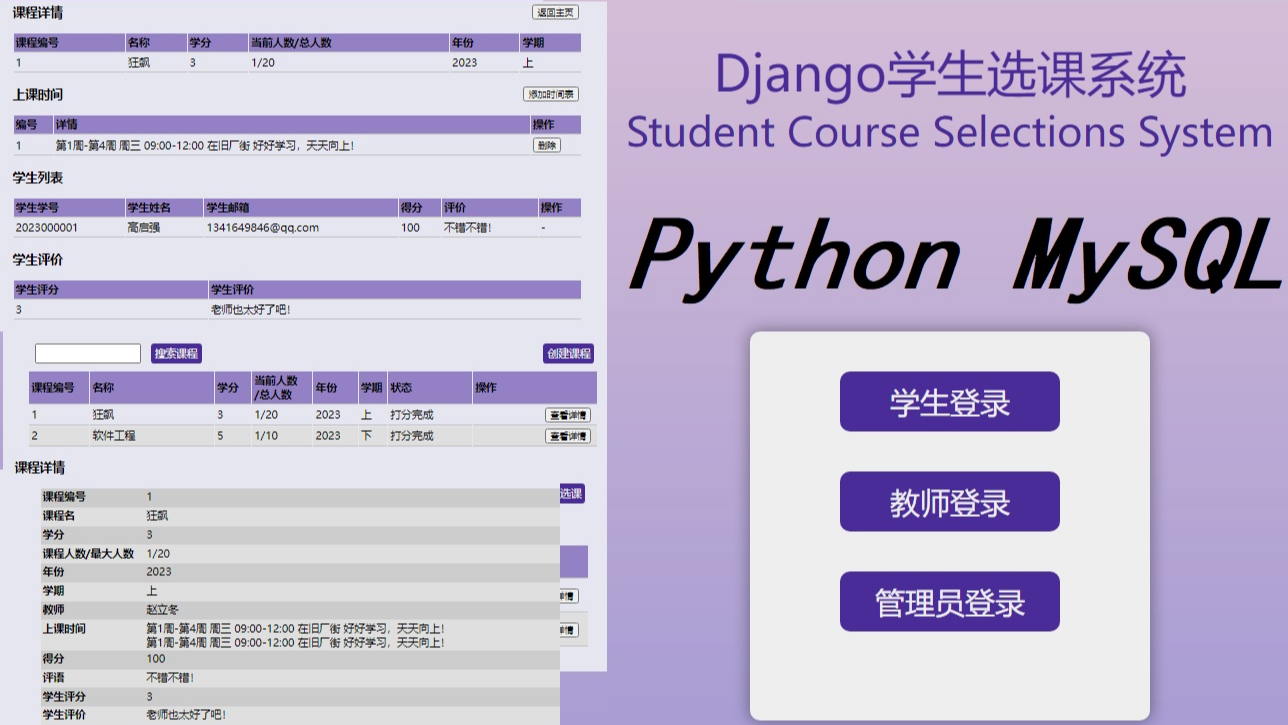Delete schedule entry with 删除 button
Image resolution: width=1288 pixels, height=725 pixels.
point(546,145)
